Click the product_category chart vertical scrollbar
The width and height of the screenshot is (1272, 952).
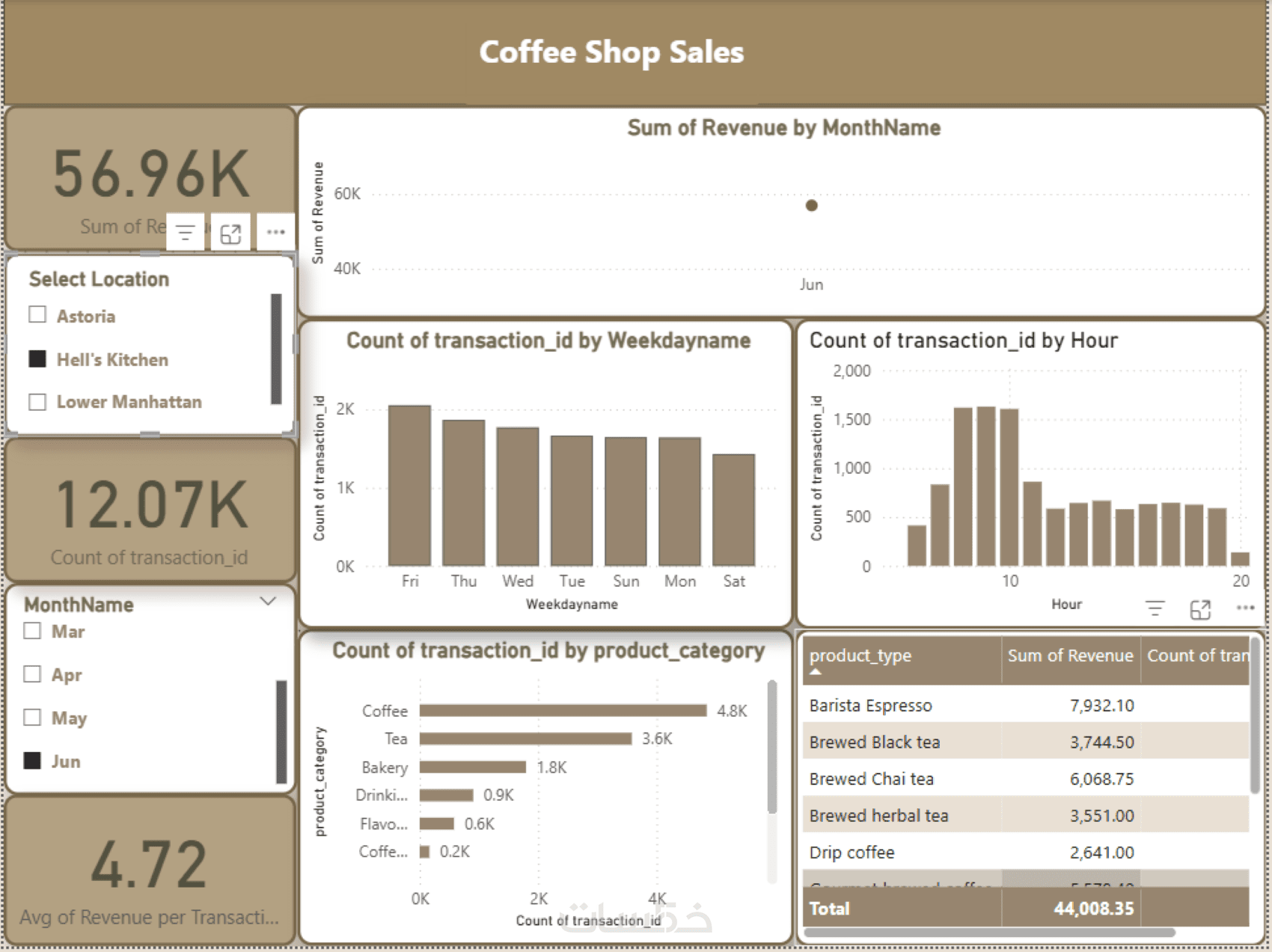coord(772,746)
